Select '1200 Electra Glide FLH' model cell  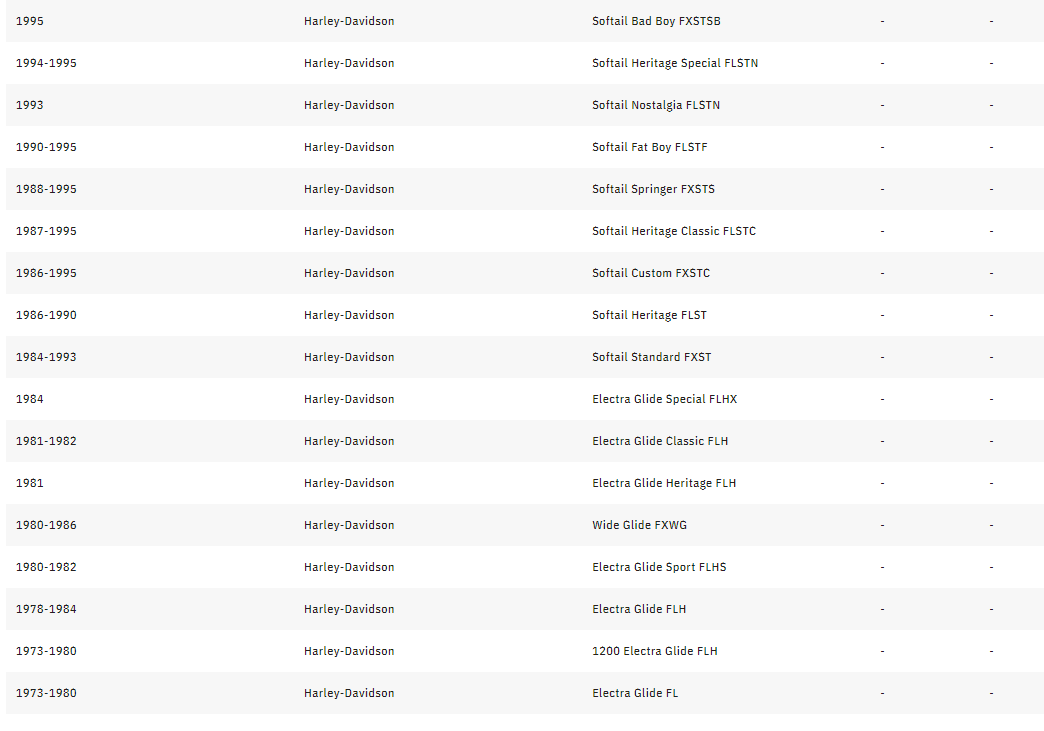point(654,650)
